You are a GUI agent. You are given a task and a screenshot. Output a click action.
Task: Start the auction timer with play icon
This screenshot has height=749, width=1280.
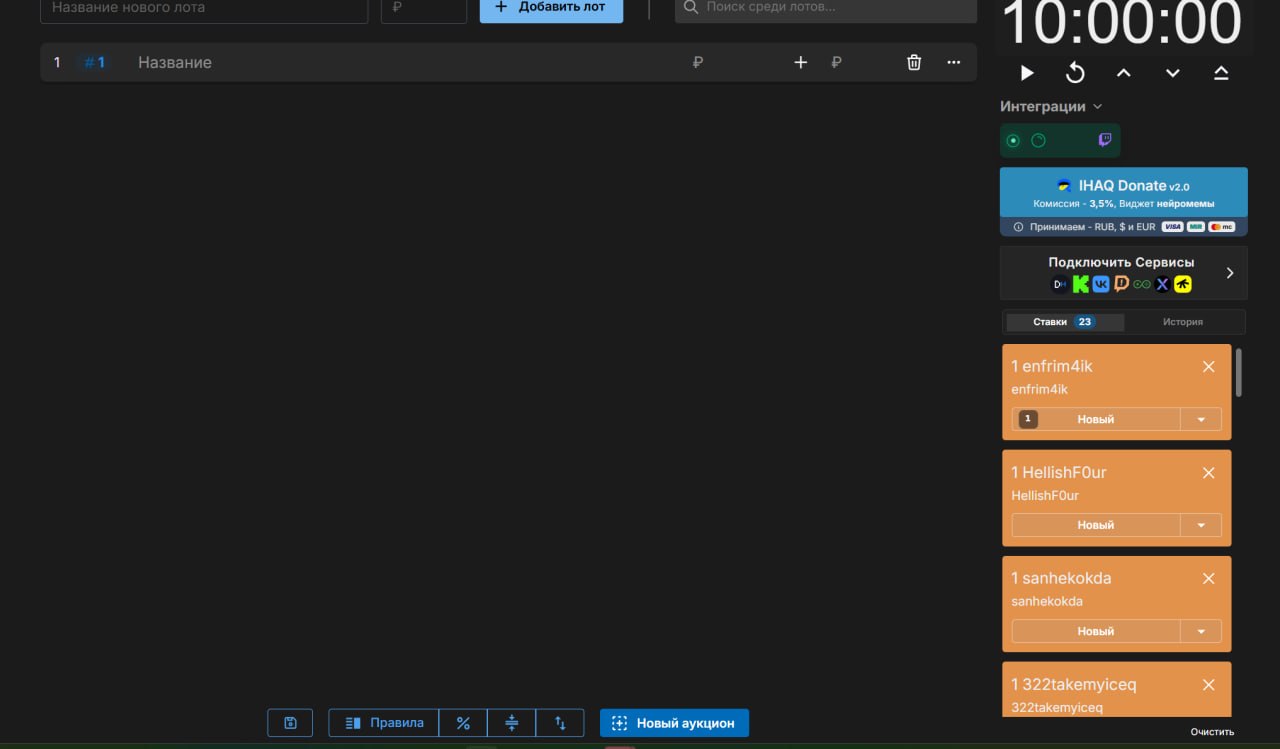1027,73
